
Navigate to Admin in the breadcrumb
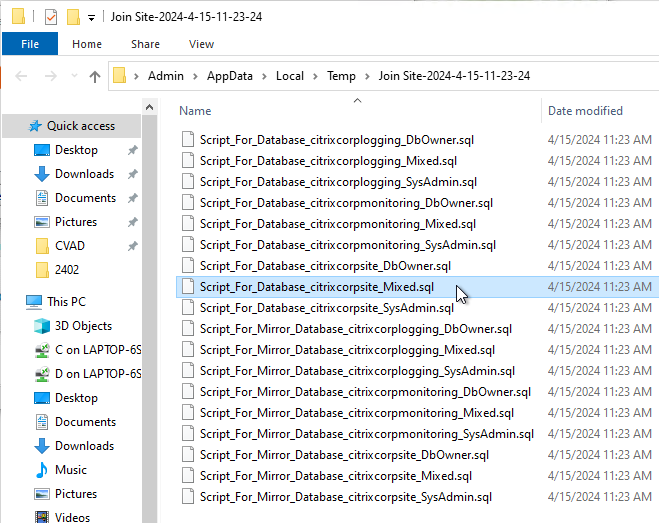coord(166,76)
